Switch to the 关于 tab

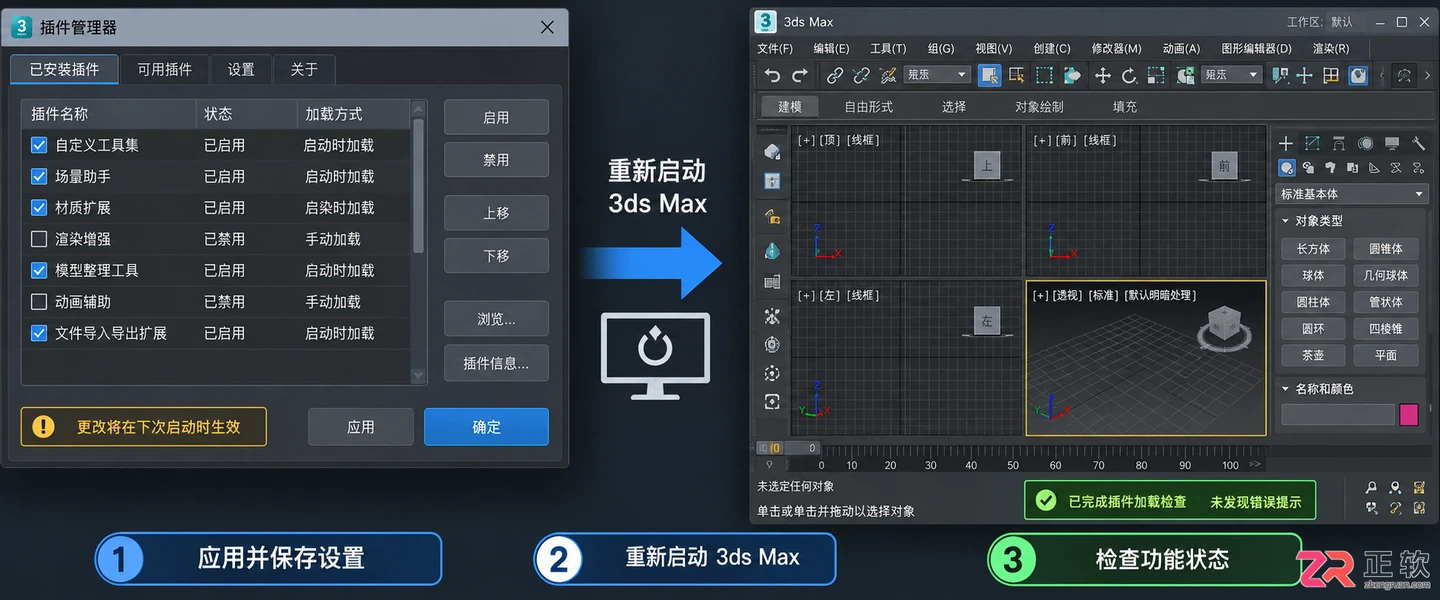304,69
